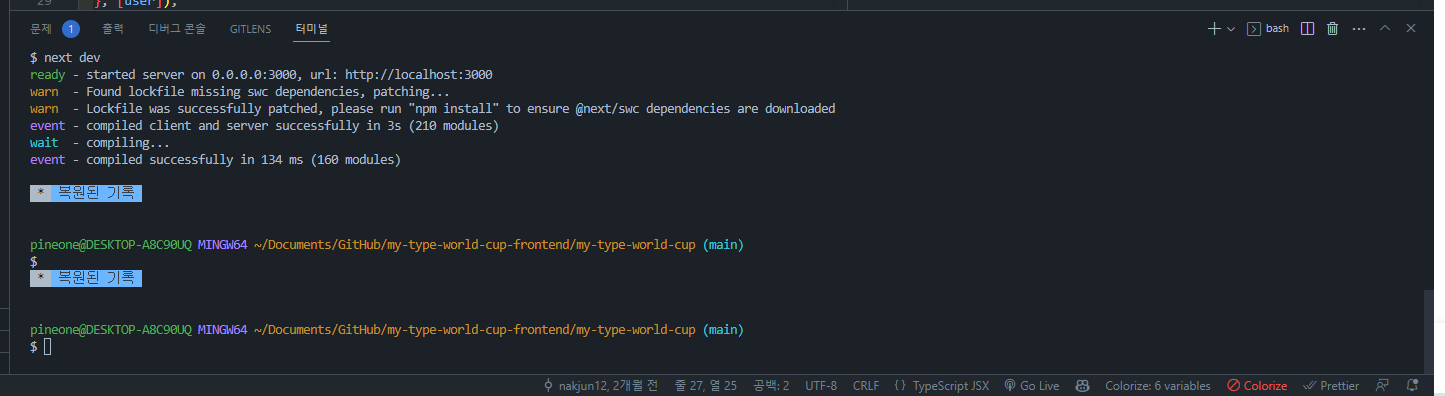Open the GITLENS panel tab
Viewport: 1445px width, 396px height.
point(250,29)
